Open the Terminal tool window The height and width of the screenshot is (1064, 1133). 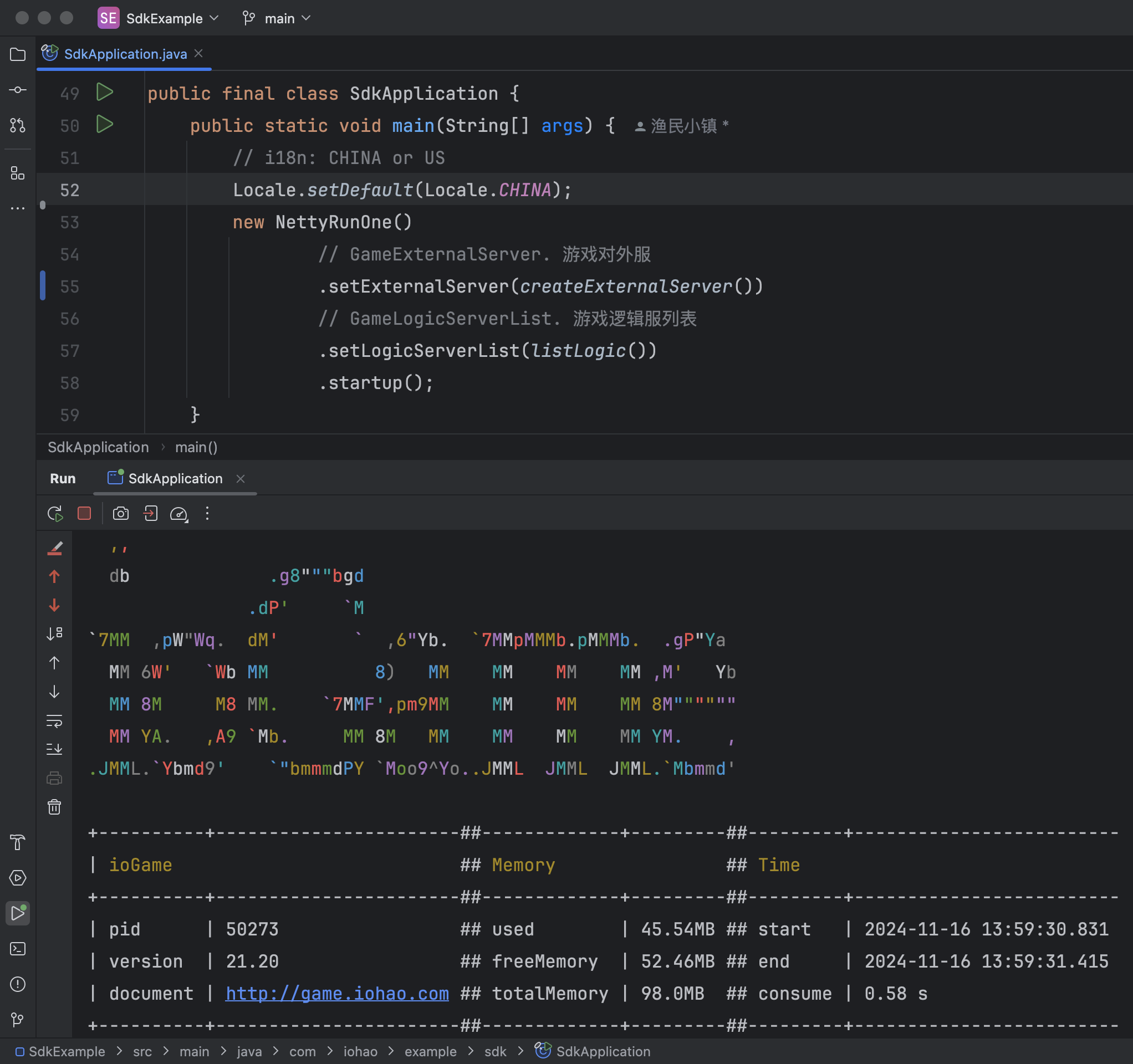[18, 949]
